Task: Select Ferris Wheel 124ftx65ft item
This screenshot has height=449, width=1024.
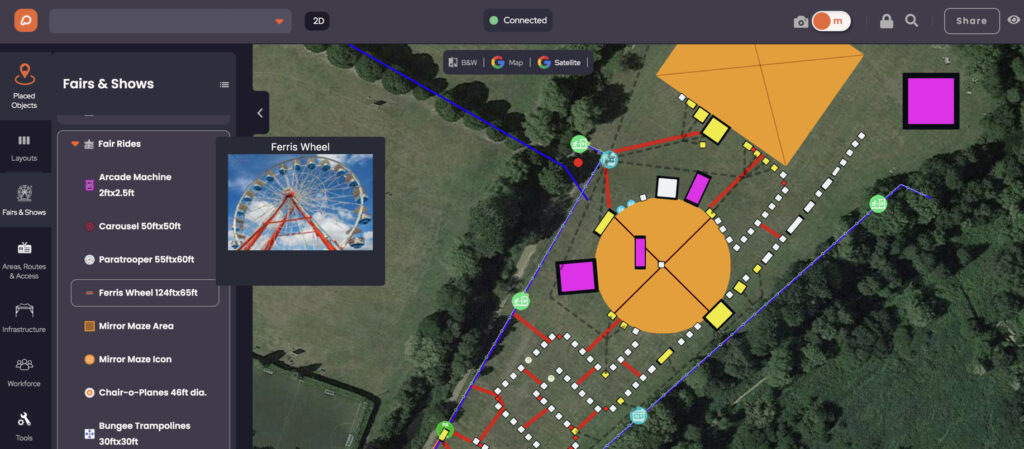Action: click(x=144, y=293)
